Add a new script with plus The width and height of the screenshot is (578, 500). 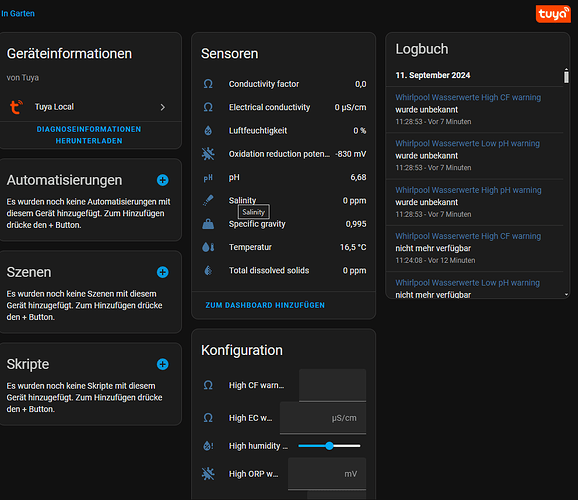coord(163,364)
